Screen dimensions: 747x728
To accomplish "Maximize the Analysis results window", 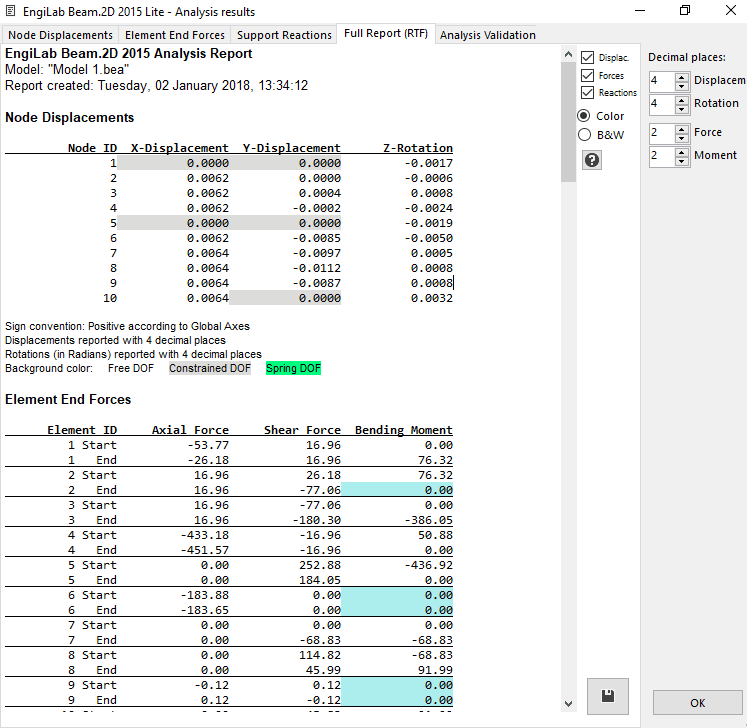I will (x=685, y=10).
